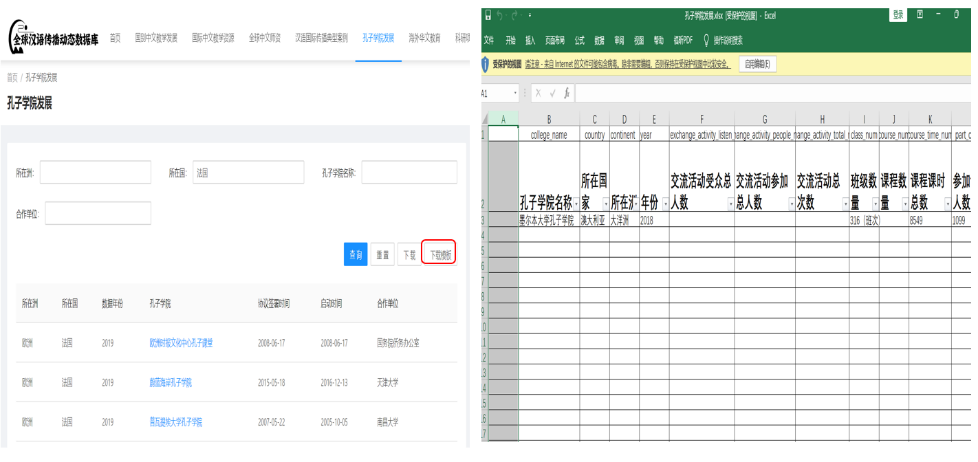Screen dimensions: 978x462
Task: Click the fx insert function icon
Action: coord(567,93)
